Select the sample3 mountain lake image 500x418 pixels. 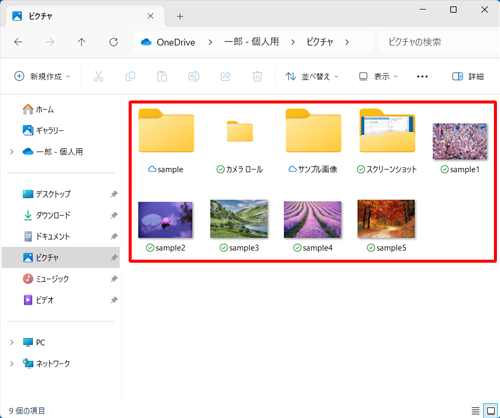coord(239,225)
